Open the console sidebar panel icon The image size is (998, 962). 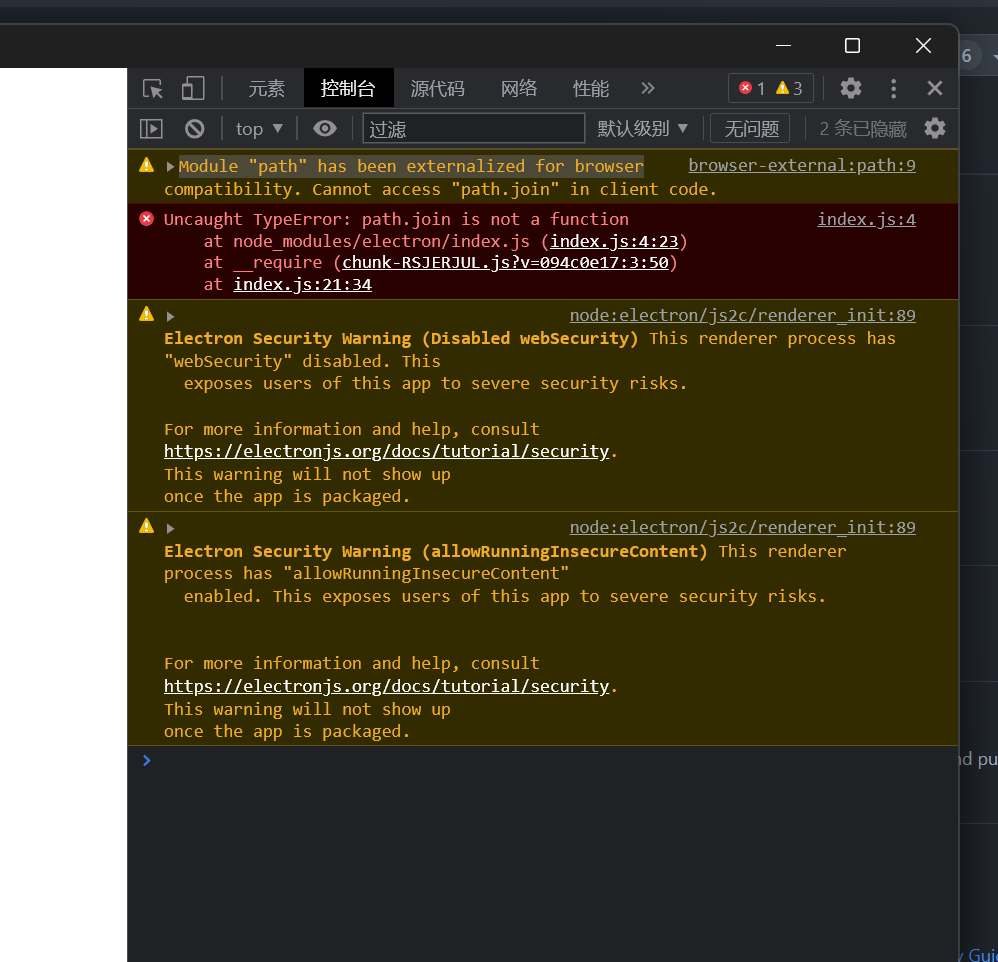coord(151,128)
